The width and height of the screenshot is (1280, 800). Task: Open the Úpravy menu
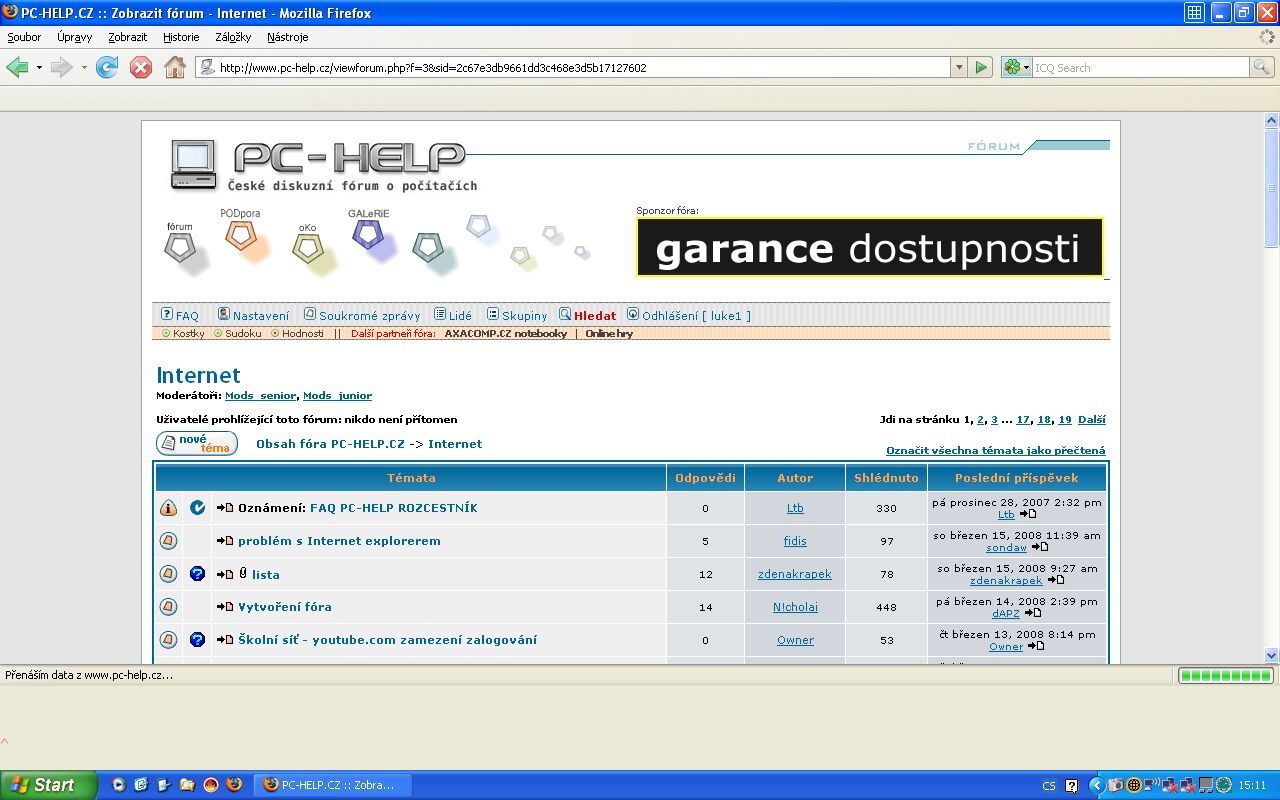(x=75, y=37)
